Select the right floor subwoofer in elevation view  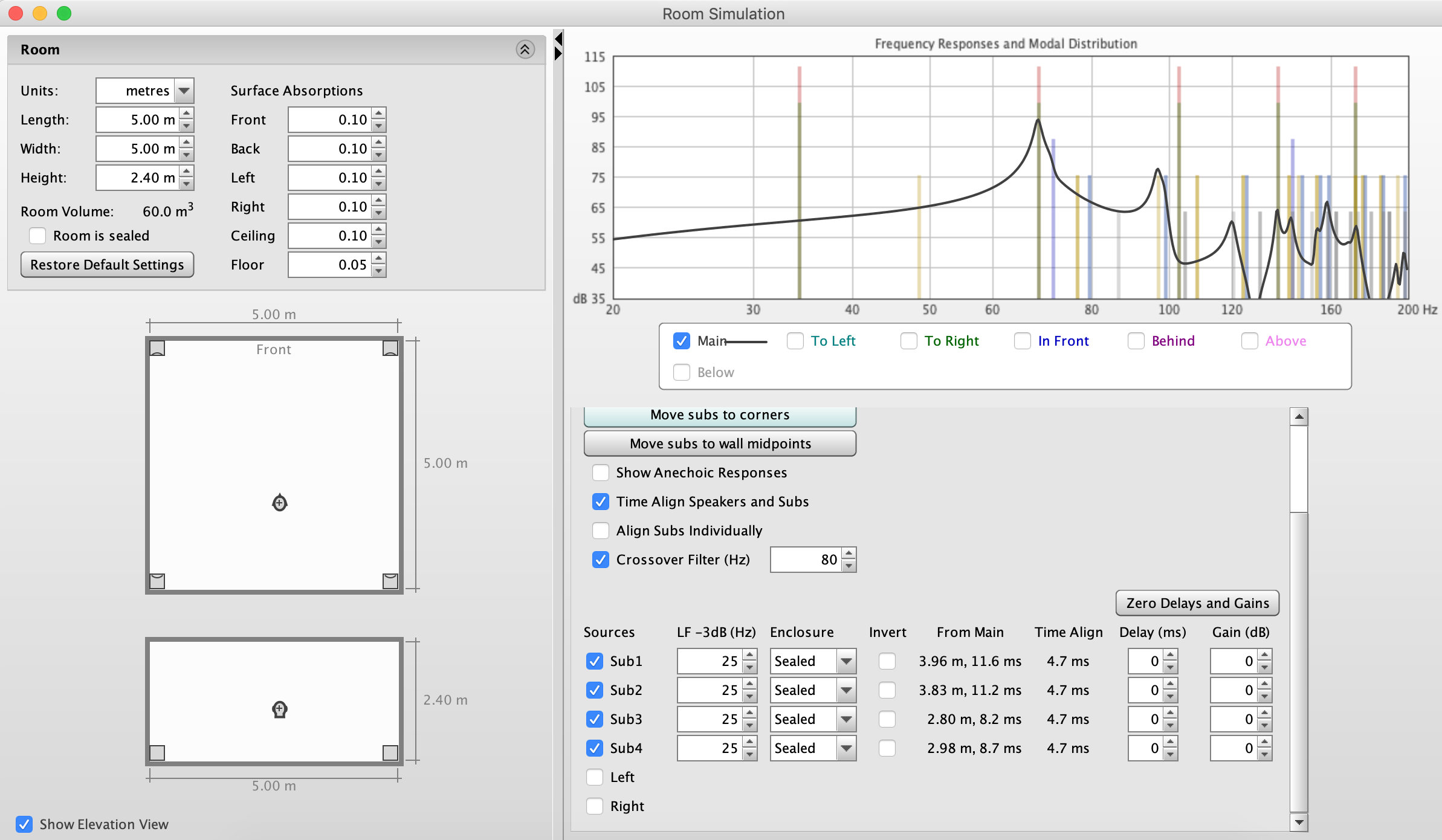coord(390,752)
